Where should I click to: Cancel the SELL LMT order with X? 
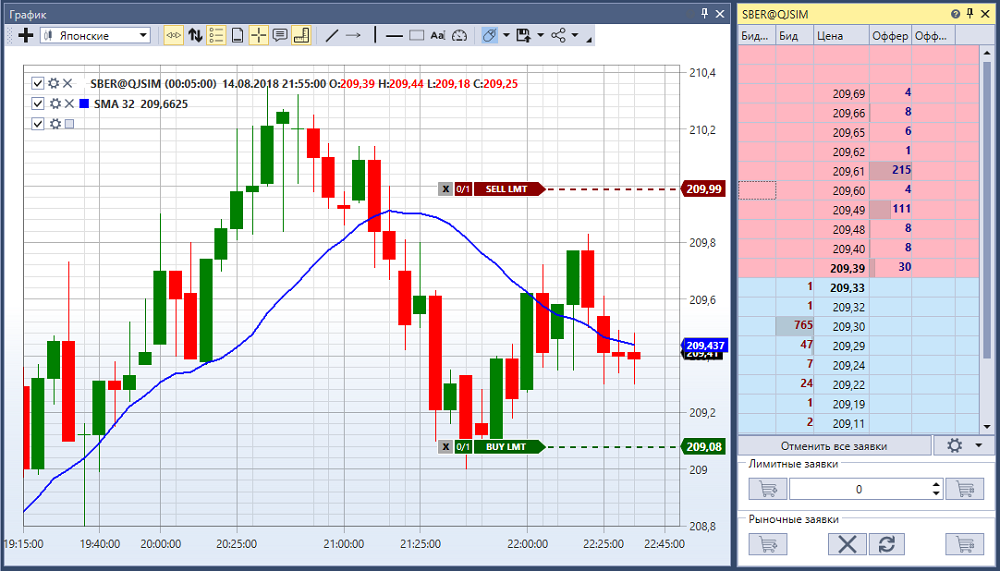pos(445,189)
